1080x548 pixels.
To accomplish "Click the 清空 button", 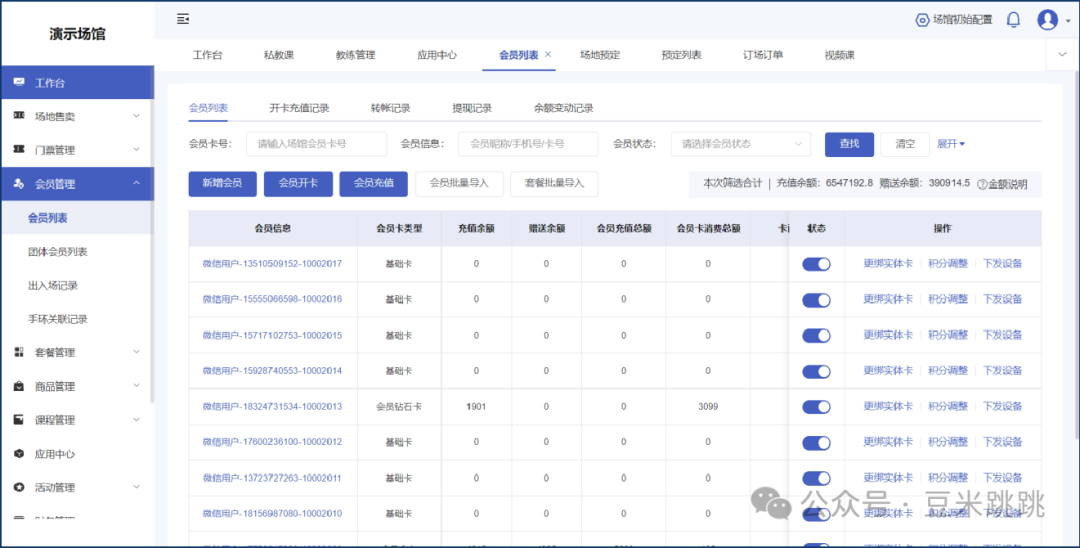I will (905, 144).
